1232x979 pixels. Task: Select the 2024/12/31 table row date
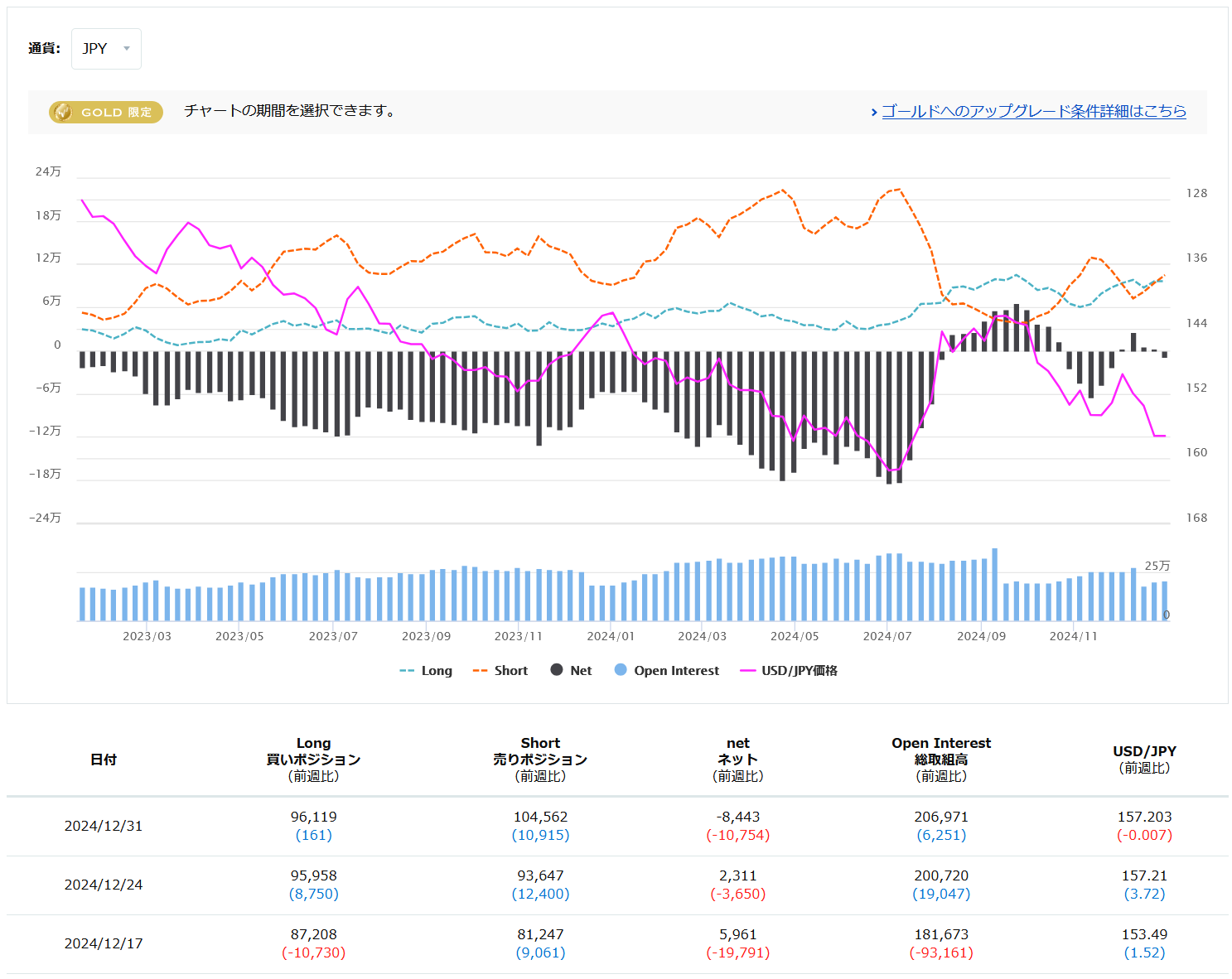(104, 826)
